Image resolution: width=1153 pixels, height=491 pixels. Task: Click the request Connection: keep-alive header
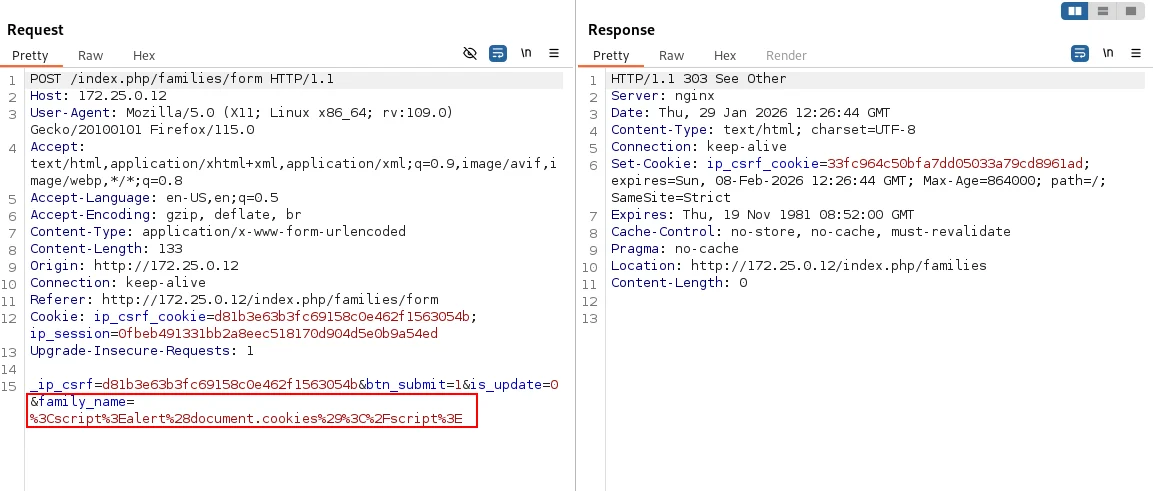(x=118, y=282)
